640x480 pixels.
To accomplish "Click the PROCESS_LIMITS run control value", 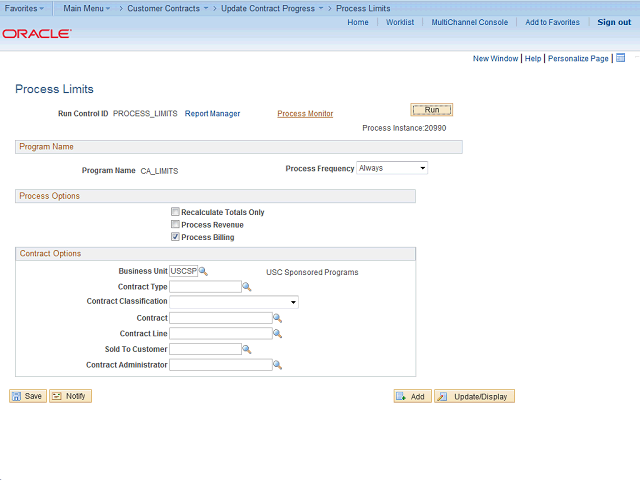I will [x=145, y=113].
